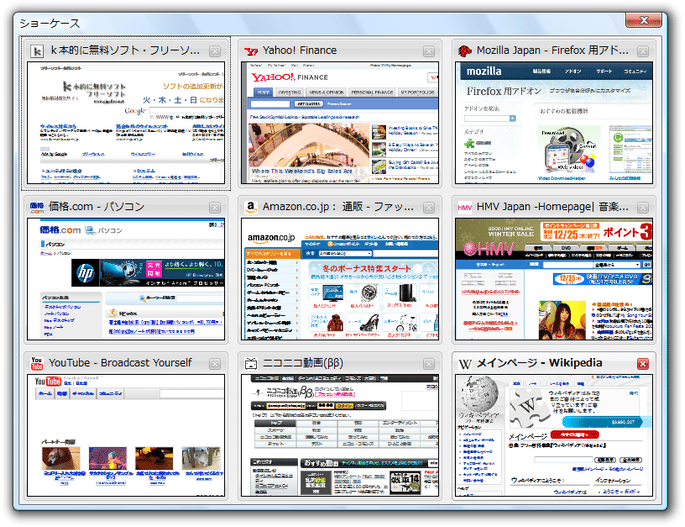The width and height of the screenshot is (685, 527).
Task: Open the 価格.com パソコン page preview
Action: tap(126, 279)
